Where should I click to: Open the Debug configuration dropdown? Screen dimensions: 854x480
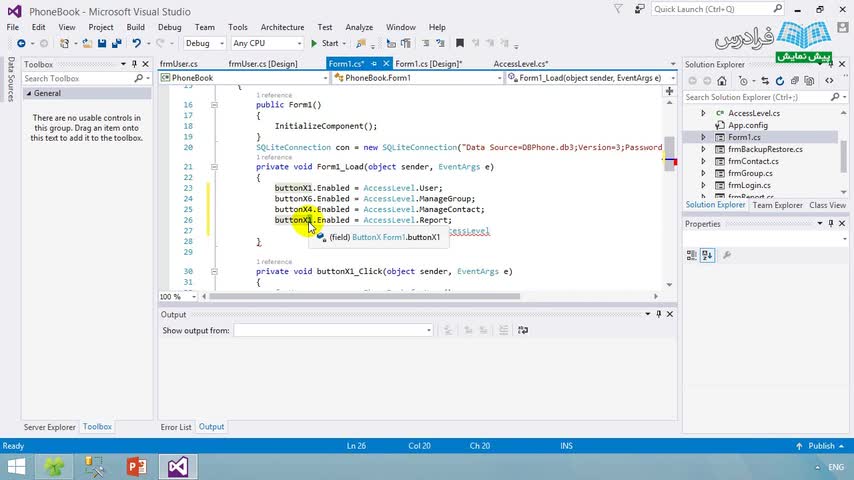(x=205, y=43)
